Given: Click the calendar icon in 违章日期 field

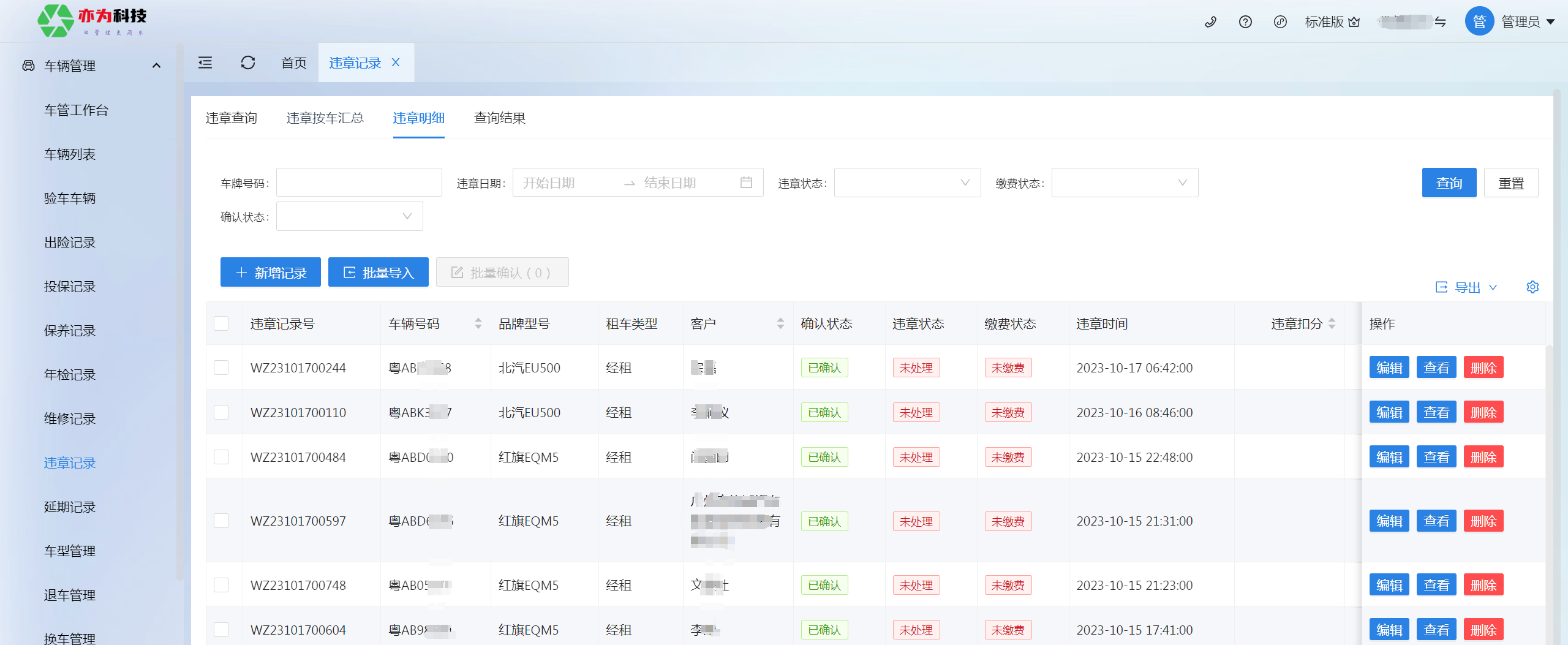Looking at the screenshot, I should point(746,183).
